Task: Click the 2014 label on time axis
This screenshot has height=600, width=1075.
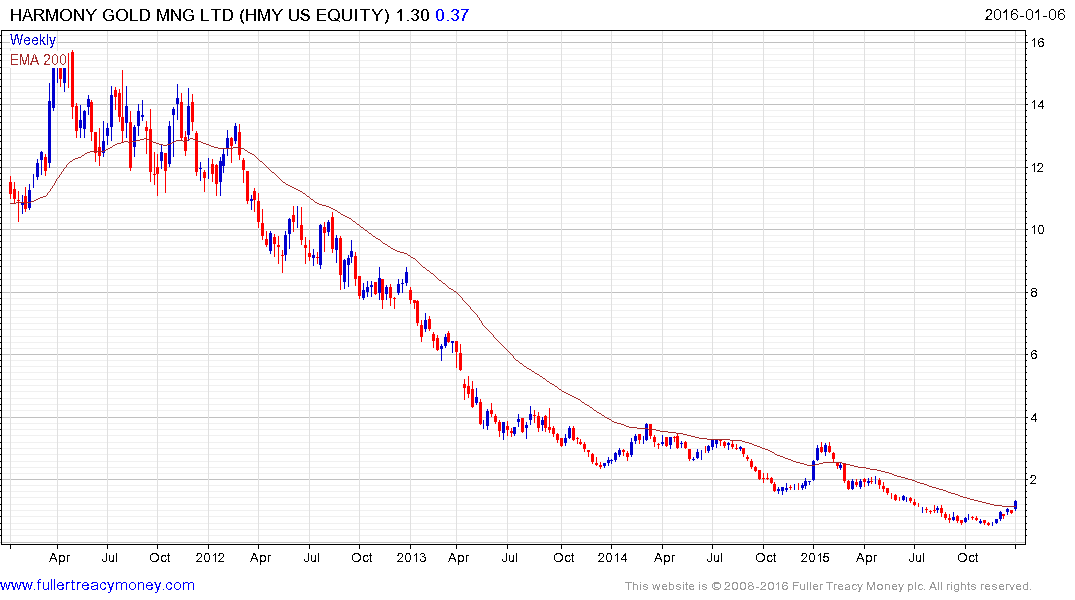Action: coord(612,557)
